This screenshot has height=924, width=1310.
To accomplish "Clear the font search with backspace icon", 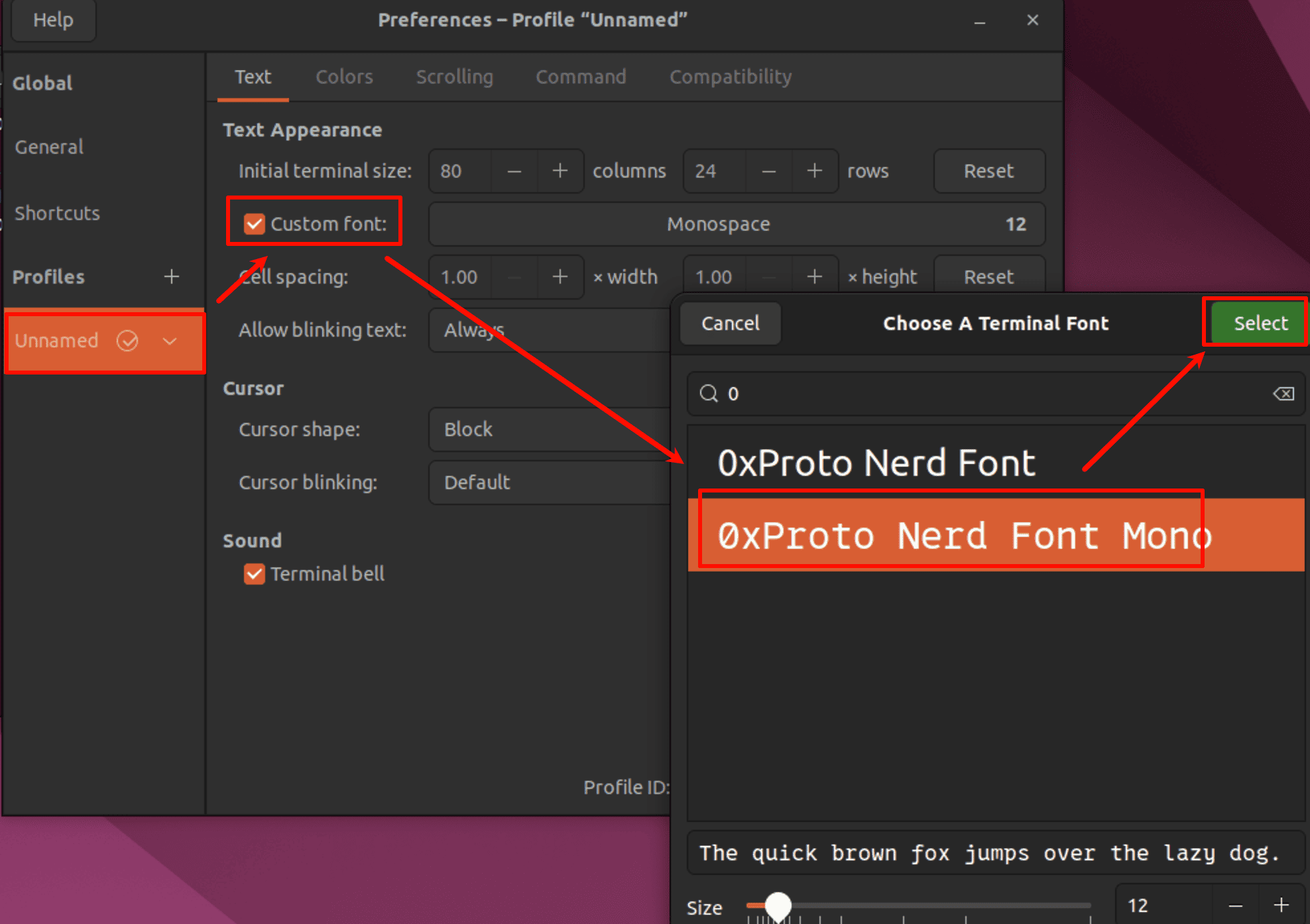I will pos(1283,394).
